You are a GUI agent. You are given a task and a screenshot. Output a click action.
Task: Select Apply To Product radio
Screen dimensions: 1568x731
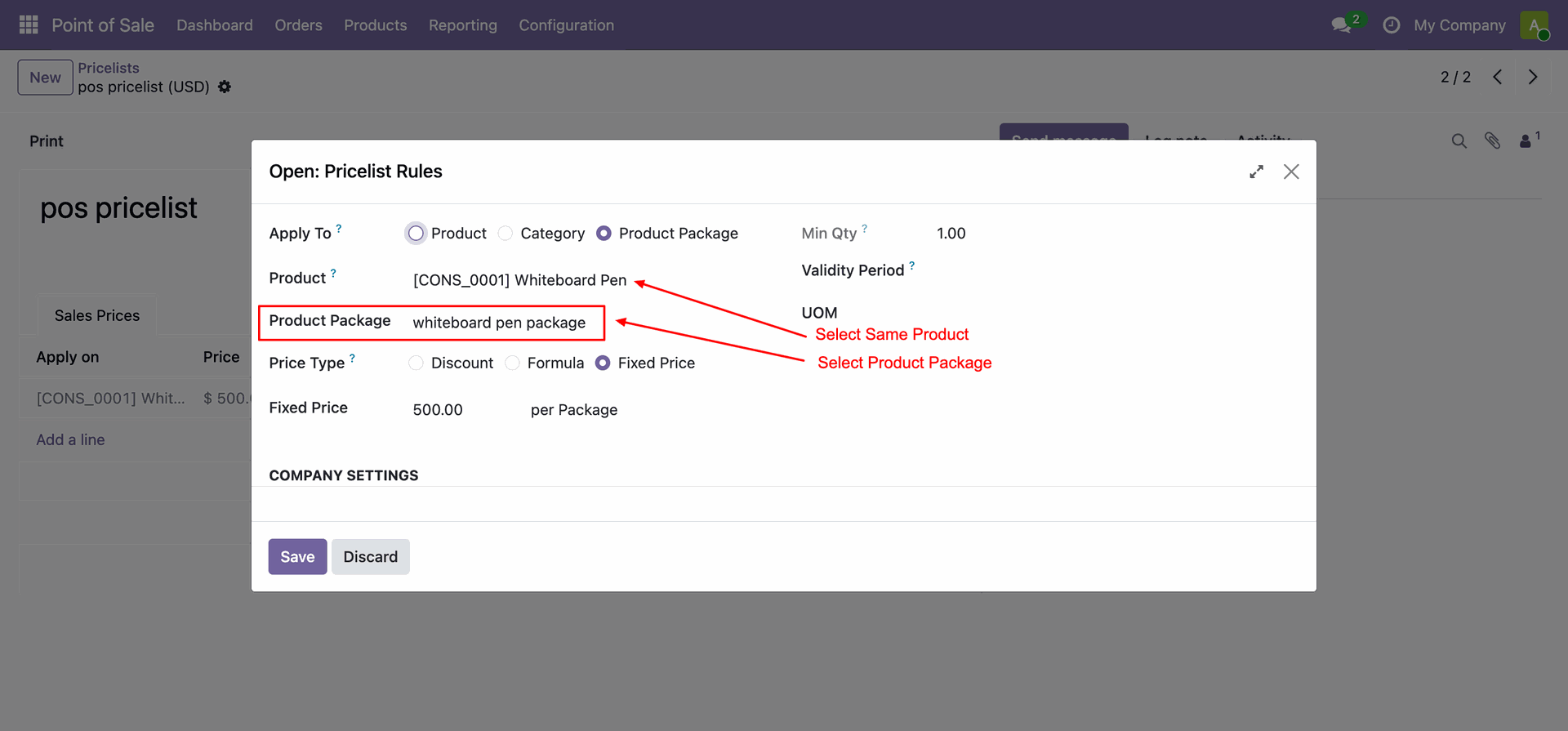pyautogui.click(x=416, y=234)
